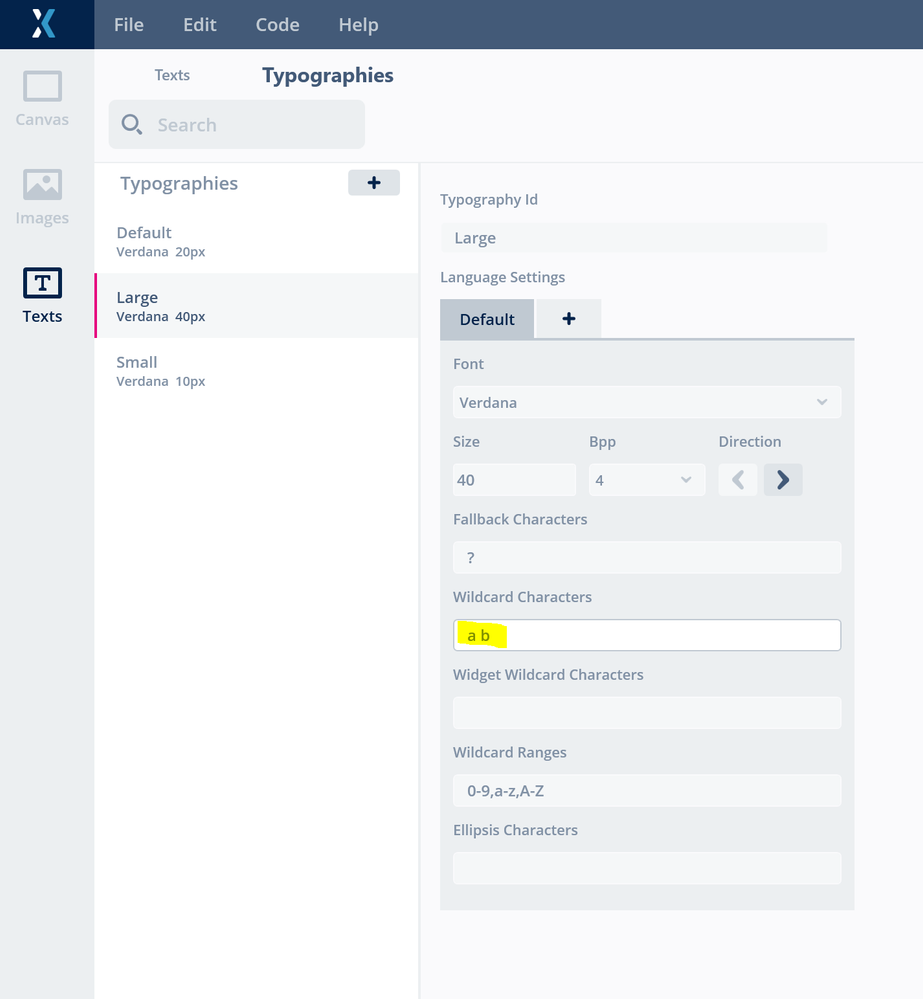Click the Typographies list heading
The width and height of the screenshot is (923, 999).
pyautogui.click(x=179, y=183)
